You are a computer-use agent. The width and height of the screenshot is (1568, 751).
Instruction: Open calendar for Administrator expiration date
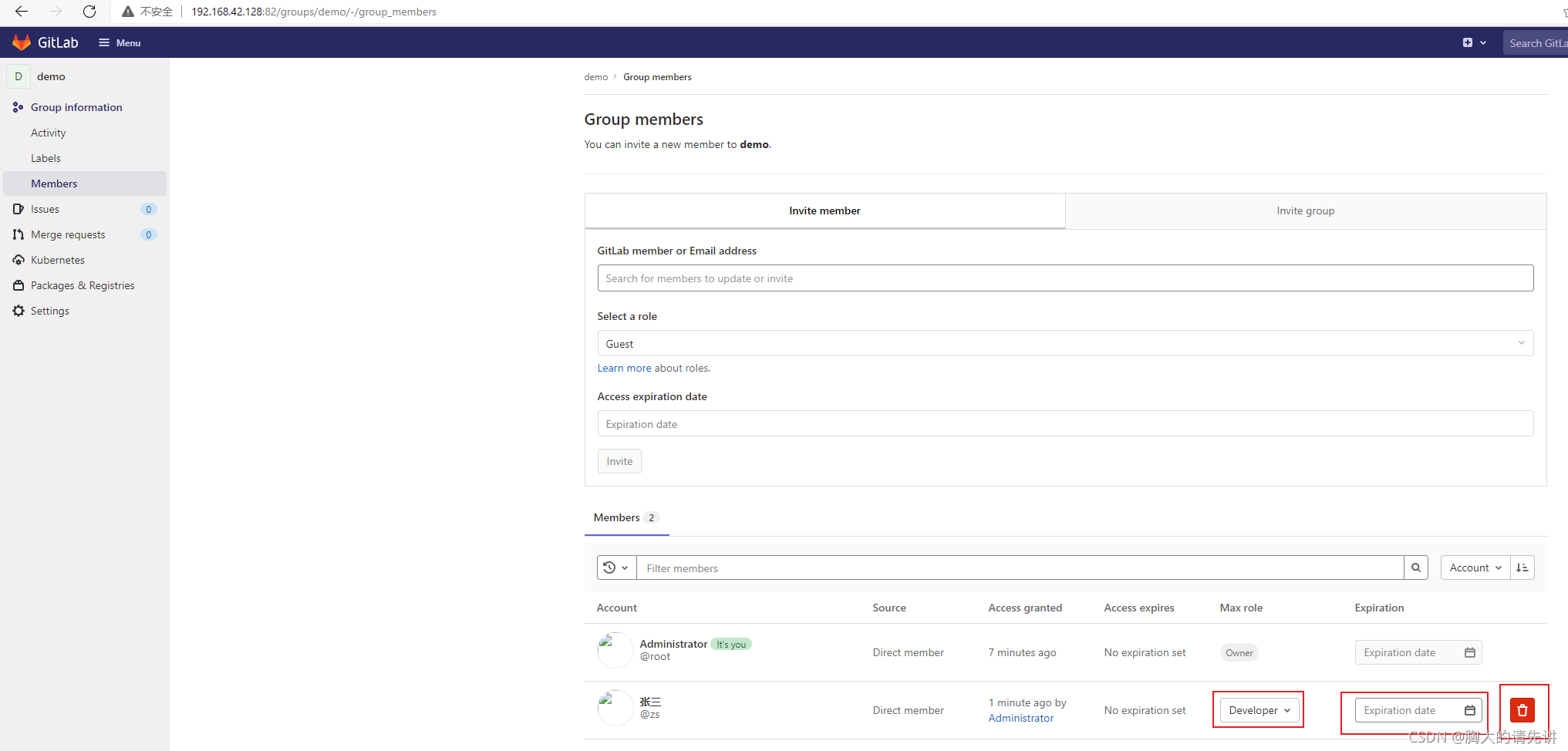[1470, 652]
